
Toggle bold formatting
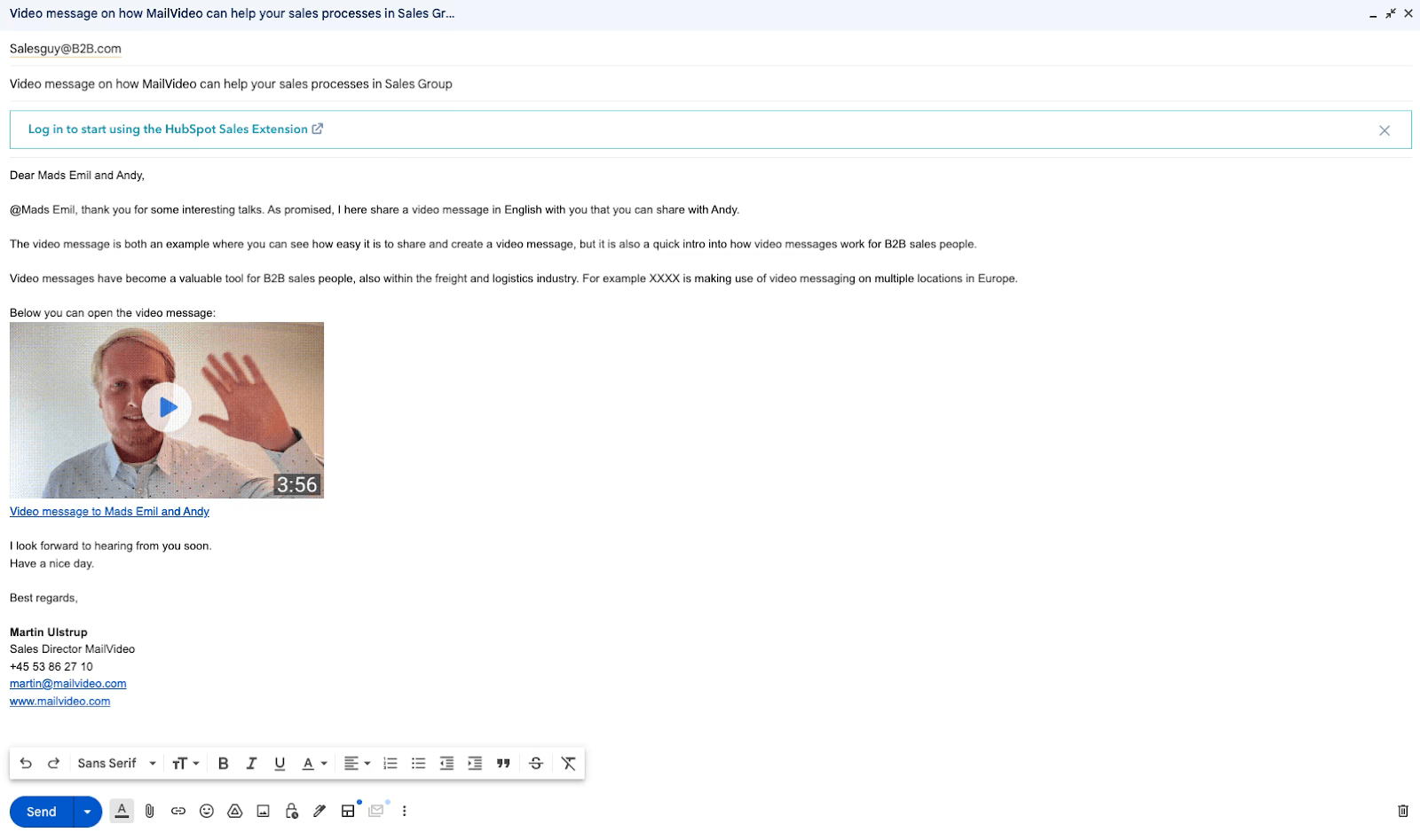[x=223, y=763]
